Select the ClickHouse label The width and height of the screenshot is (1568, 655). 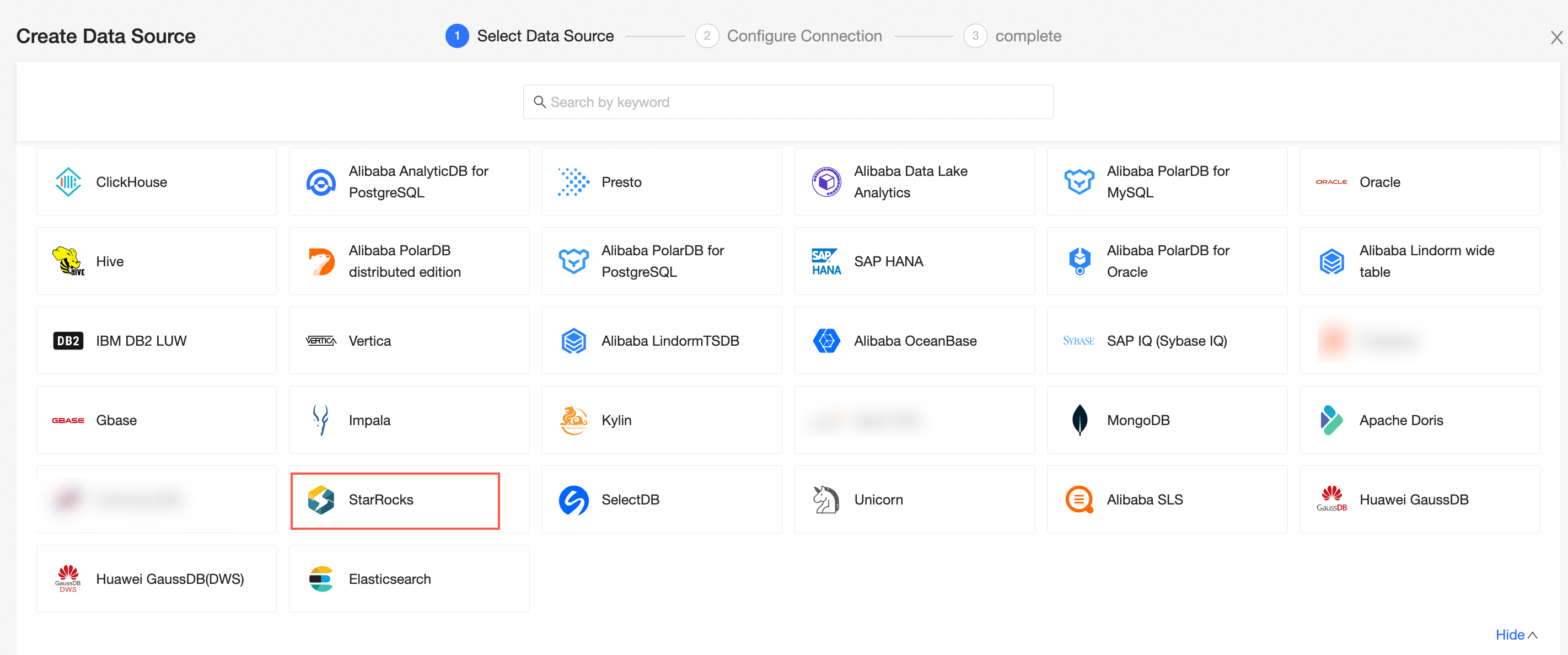click(x=131, y=182)
